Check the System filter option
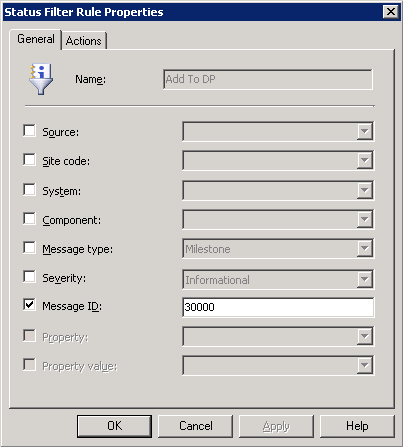 click(x=29, y=190)
